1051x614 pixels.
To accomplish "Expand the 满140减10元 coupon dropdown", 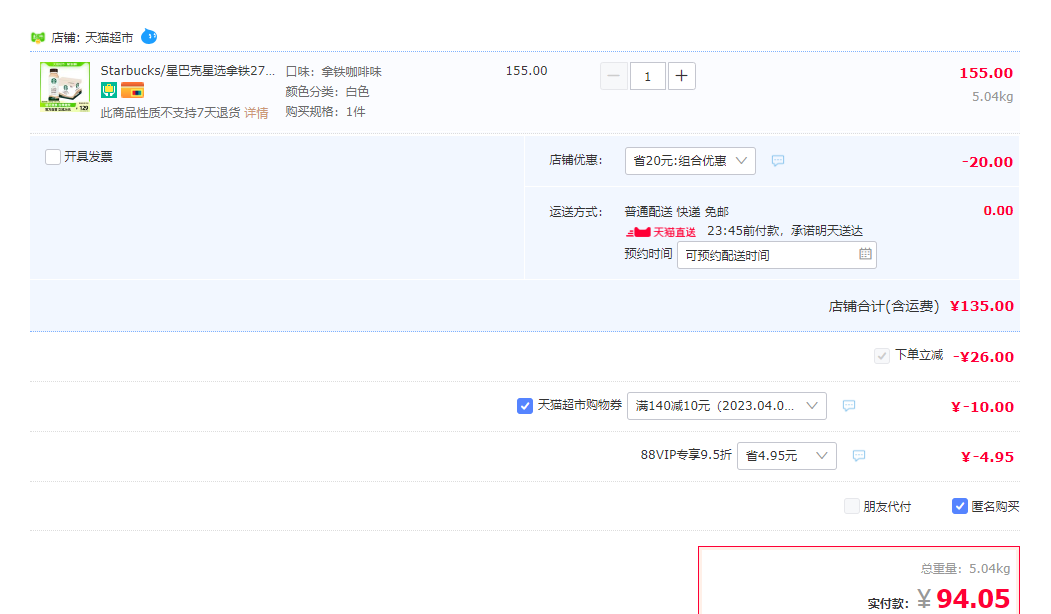I will coord(727,406).
